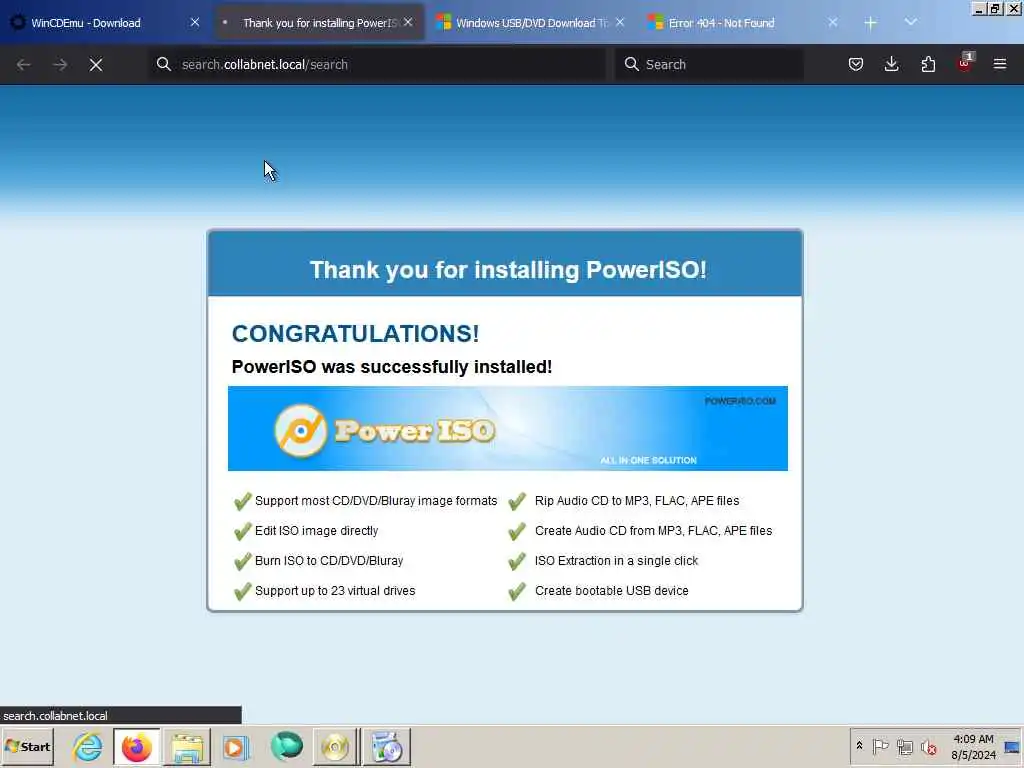Viewport: 1024px width, 768px height.
Task: Click Burn ISO to CD/DVD/Bluray text
Action: tap(329, 561)
